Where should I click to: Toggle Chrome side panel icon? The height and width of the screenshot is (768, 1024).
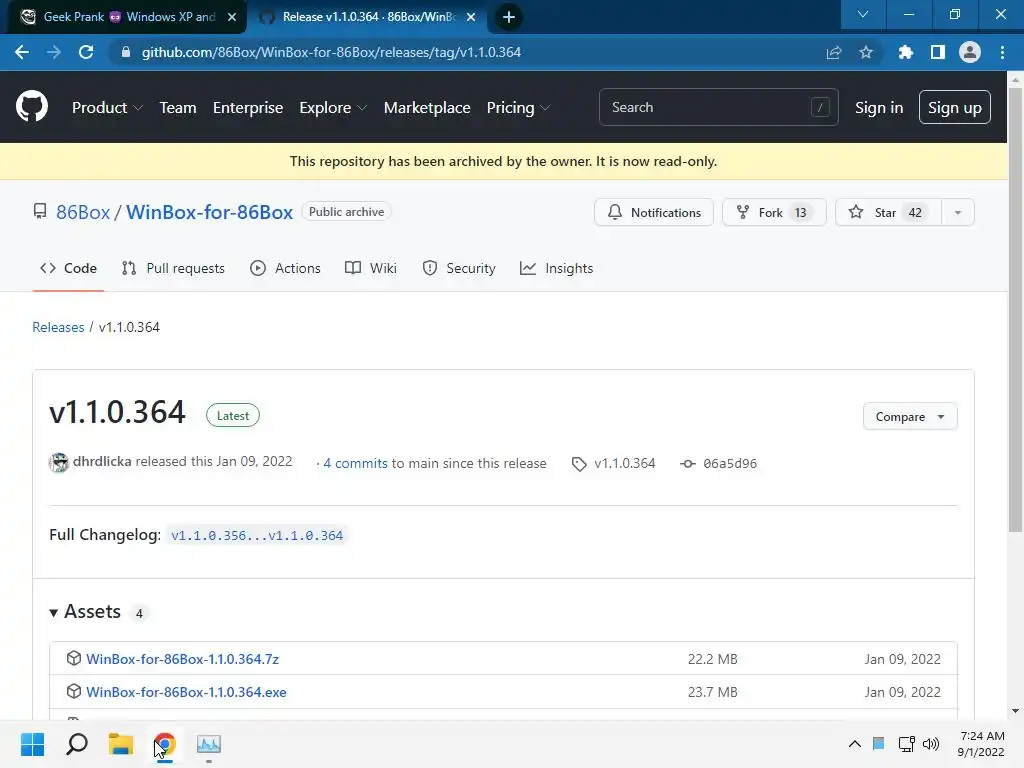point(938,52)
